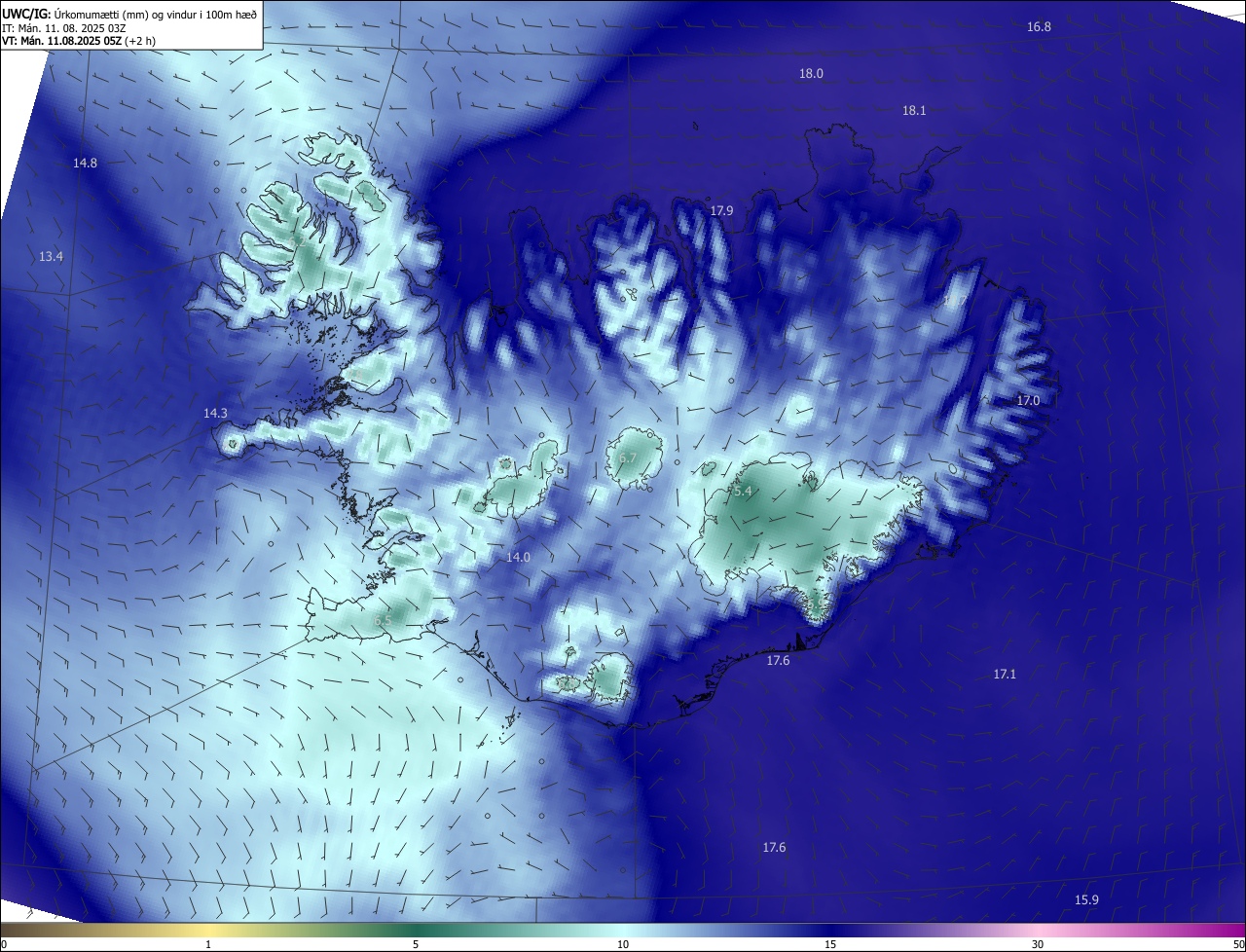Click the 13.4 value on the map

[x=51, y=257]
